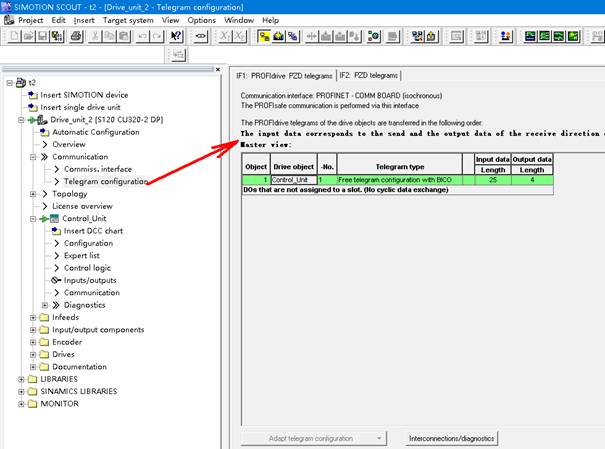Click the Open project folder icon
Image resolution: width=605 pixels, height=449 pixels.
28,36
